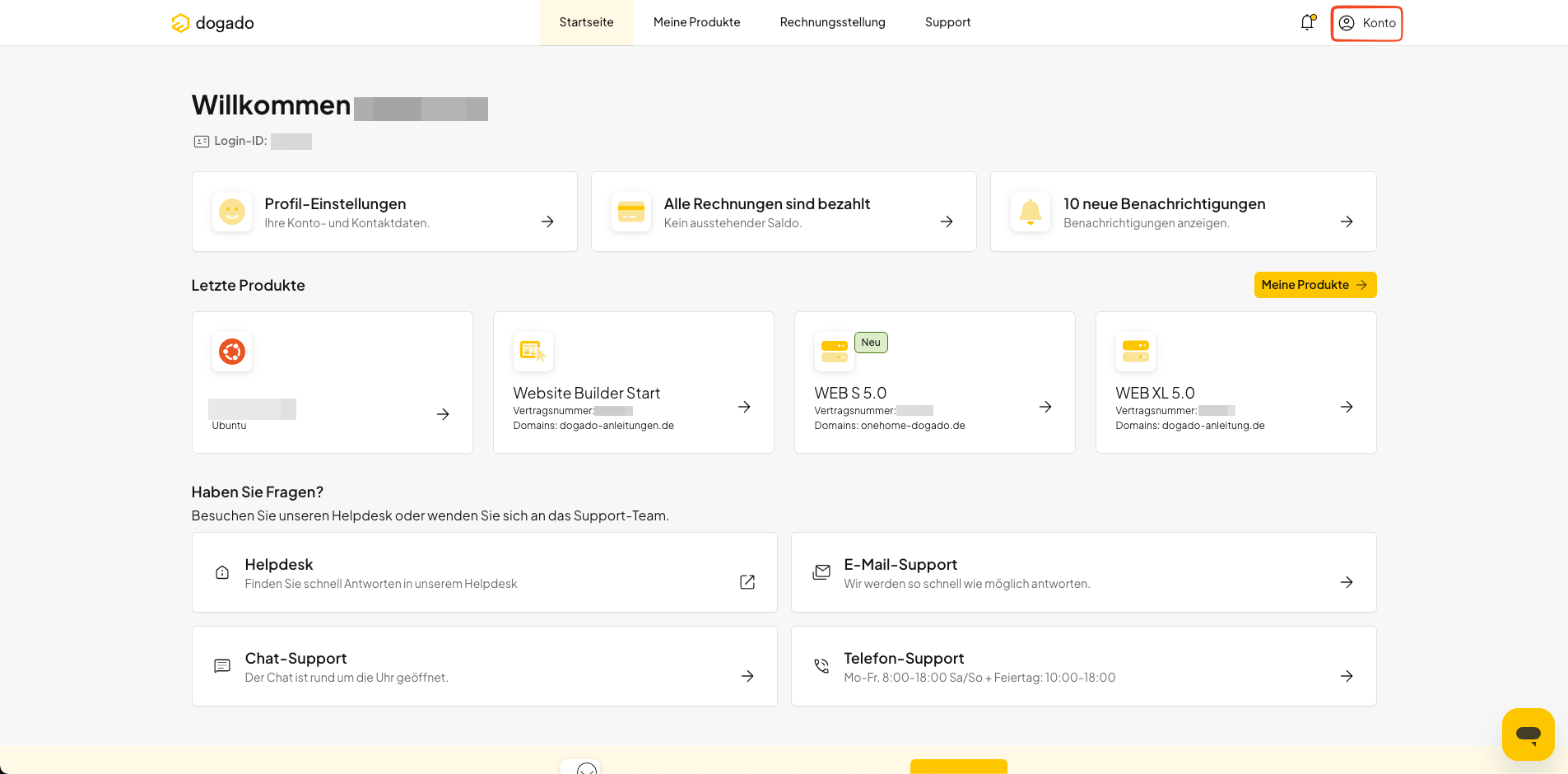
Task: Click the domain text dogado-anleitung.de
Action: 1213,426
